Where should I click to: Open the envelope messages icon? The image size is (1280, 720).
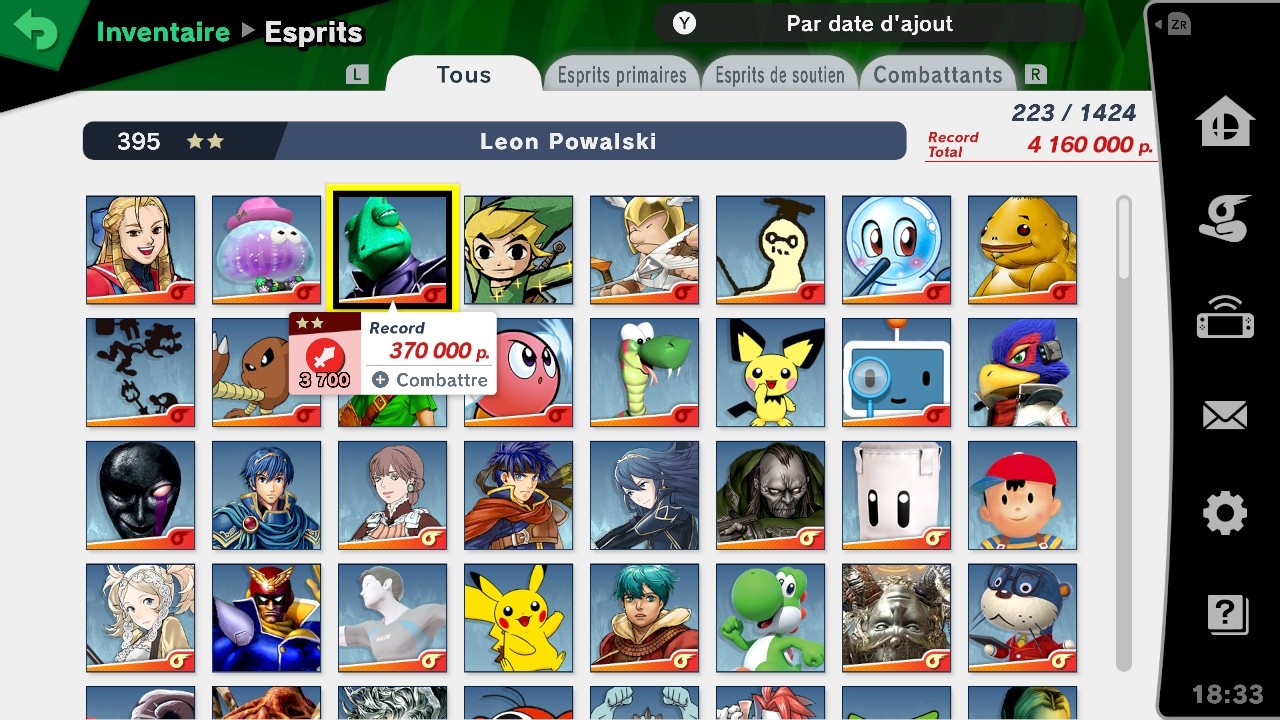click(x=1225, y=415)
